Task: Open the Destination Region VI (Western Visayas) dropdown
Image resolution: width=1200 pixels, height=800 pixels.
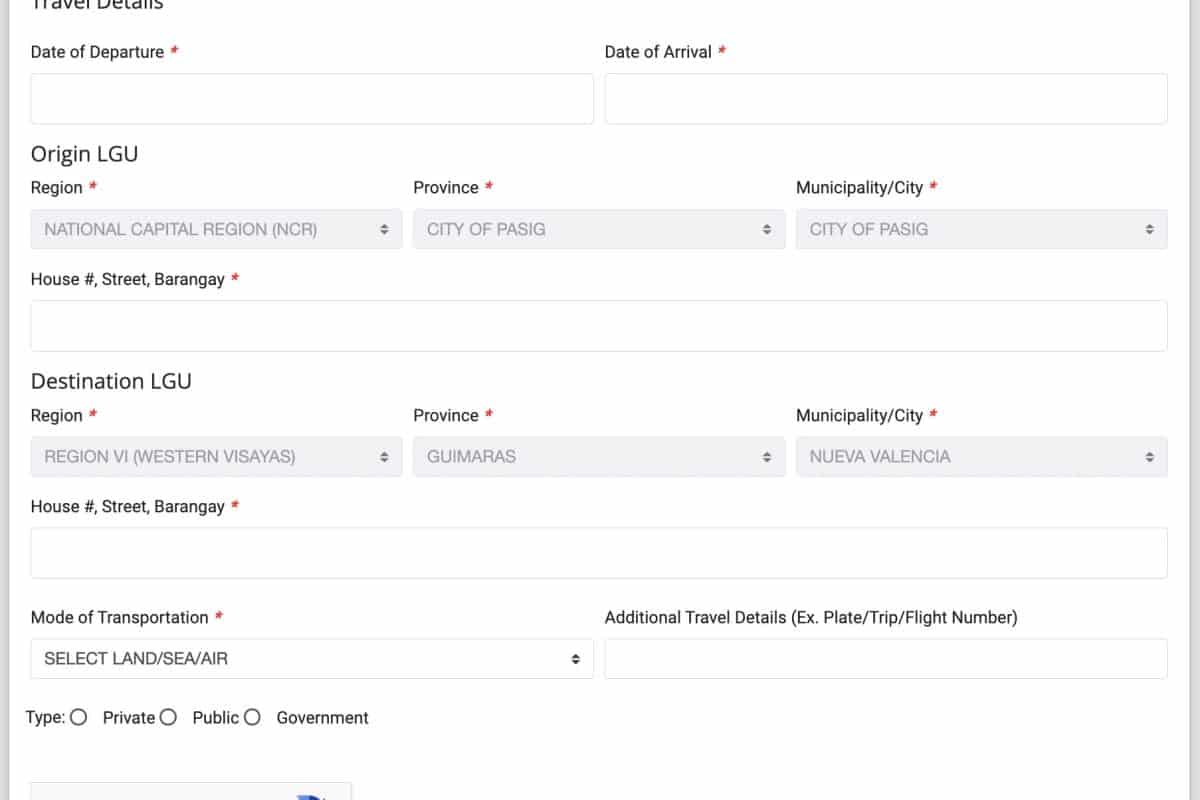Action: tap(216, 457)
